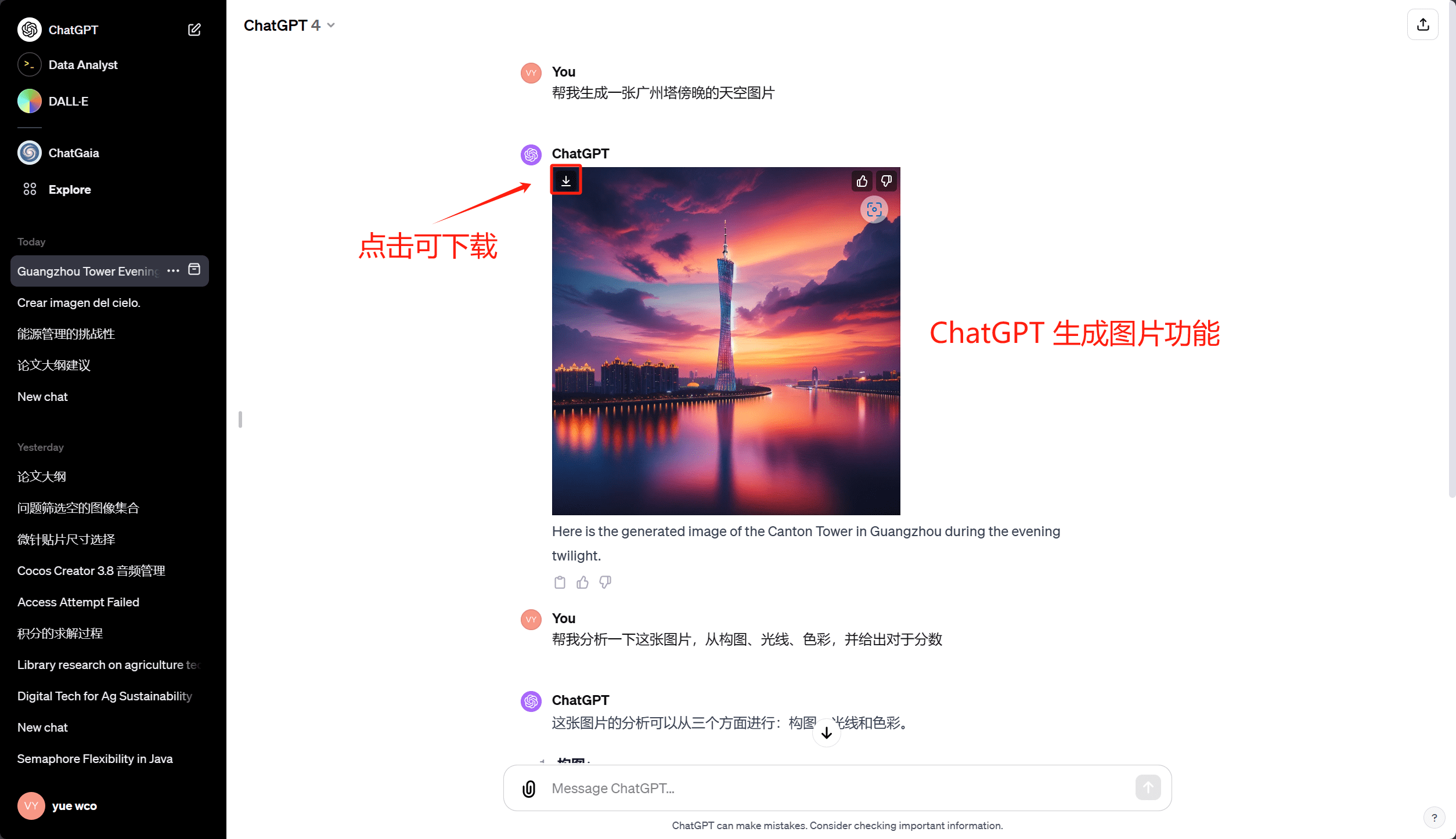The image size is (1456, 839).
Task: Select Explore in the left sidebar
Action: (x=69, y=189)
